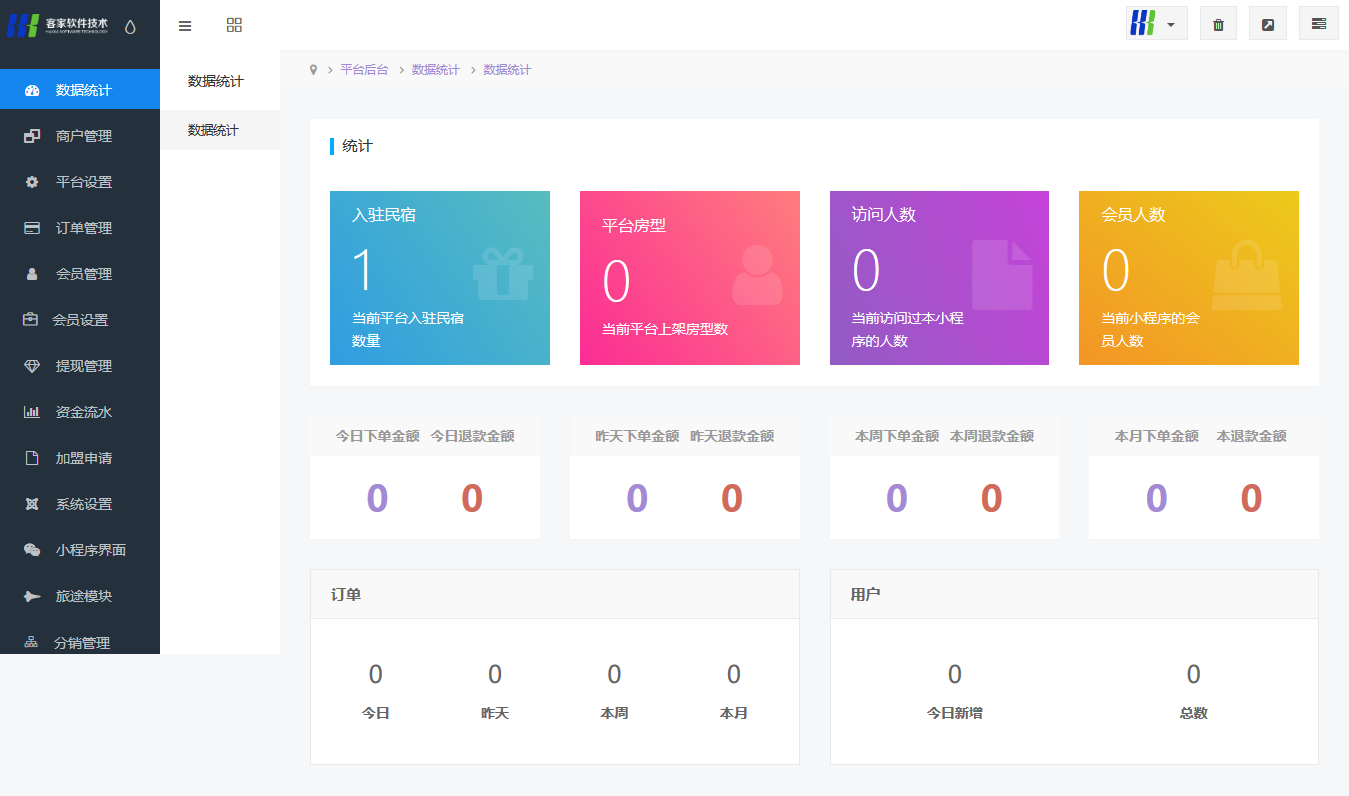Click the water drop theme icon
This screenshot has height=796, width=1349.
(130, 27)
